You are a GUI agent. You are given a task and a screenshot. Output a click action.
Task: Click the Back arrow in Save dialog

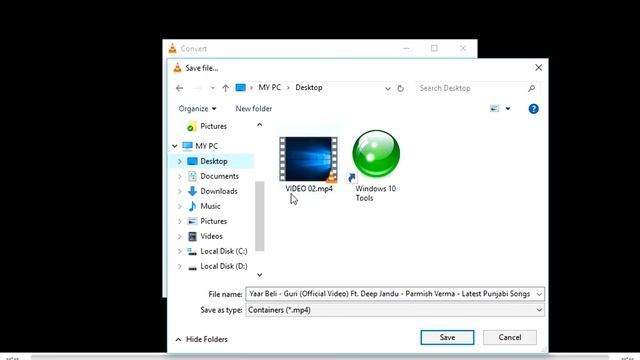[x=180, y=88]
